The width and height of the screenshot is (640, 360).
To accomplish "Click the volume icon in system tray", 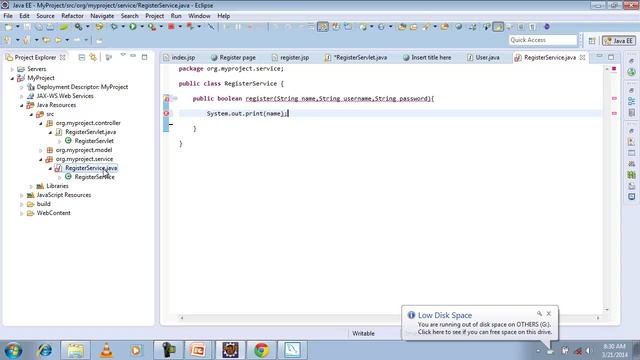I will 588,351.
